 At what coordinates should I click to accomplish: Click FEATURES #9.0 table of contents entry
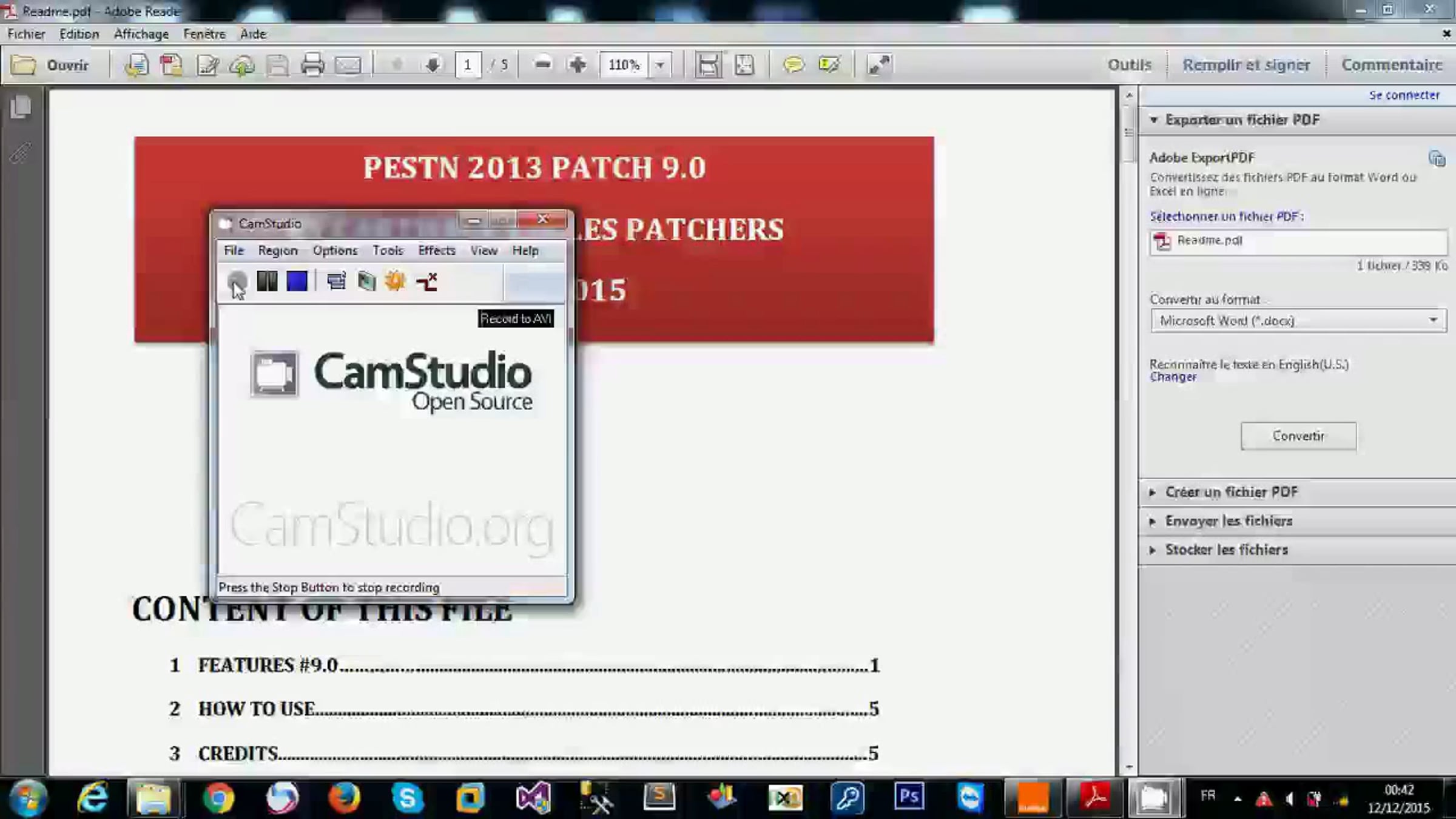pos(524,666)
